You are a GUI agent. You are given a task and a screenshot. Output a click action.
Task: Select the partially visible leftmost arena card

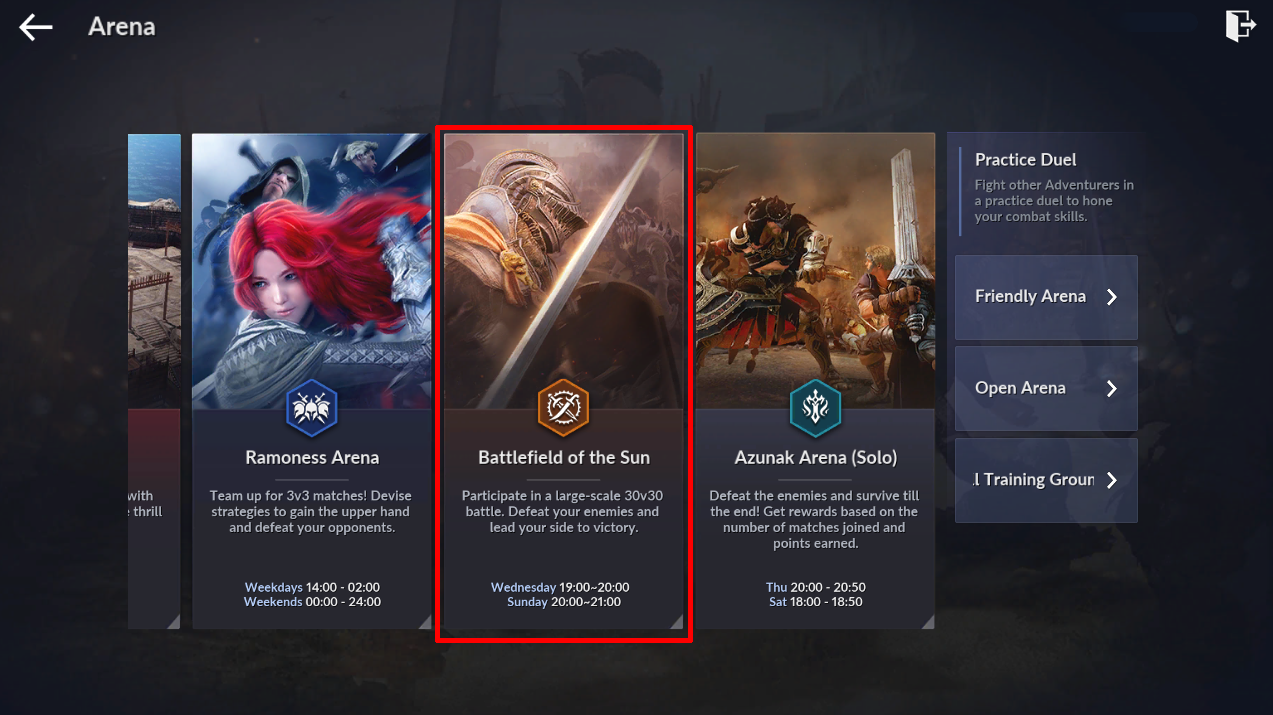[x=154, y=381]
